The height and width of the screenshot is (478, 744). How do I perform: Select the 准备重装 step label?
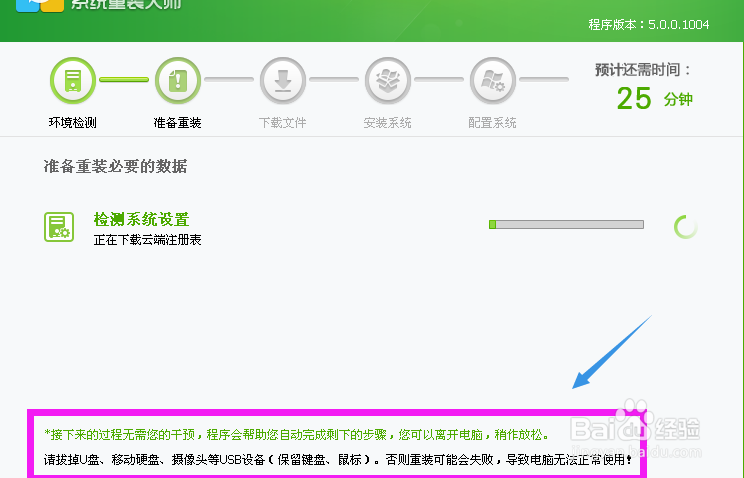177,123
